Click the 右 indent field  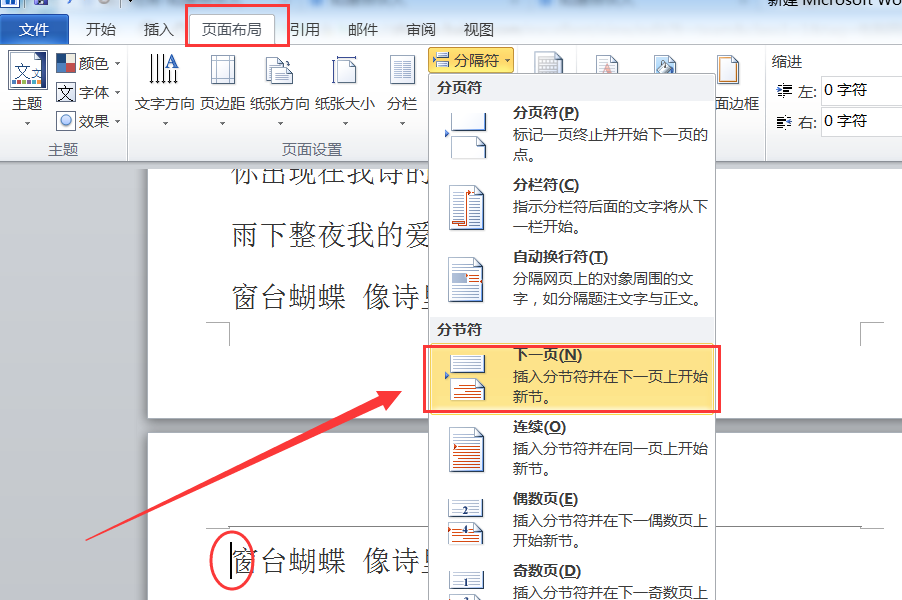[x=861, y=121]
